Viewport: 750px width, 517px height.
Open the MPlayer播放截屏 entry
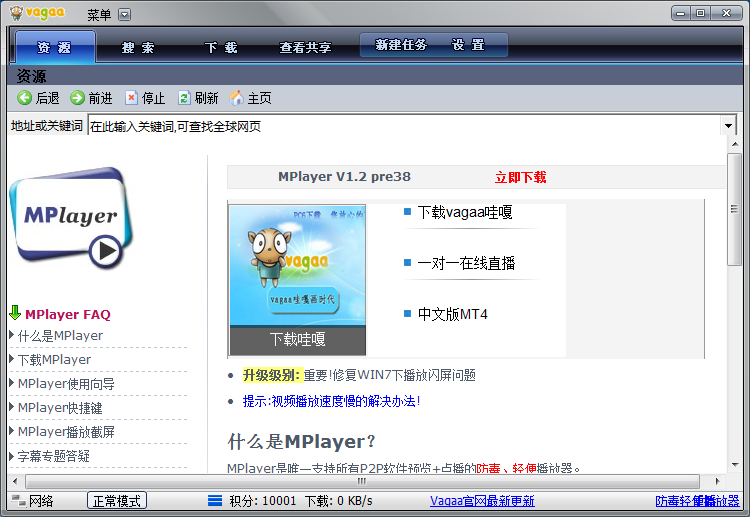(66, 432)
